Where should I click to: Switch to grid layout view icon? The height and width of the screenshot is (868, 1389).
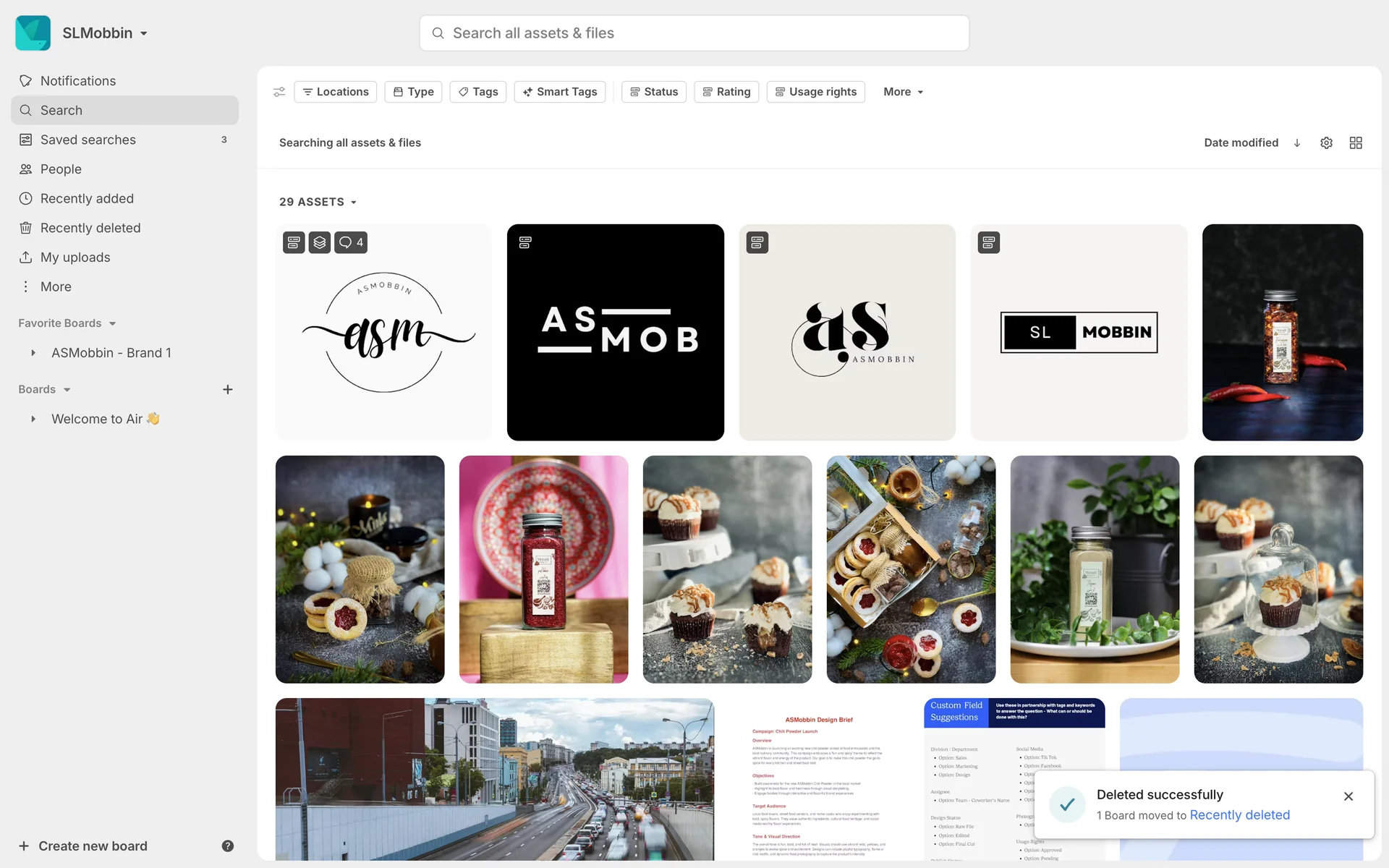click(x=1356, y=143)
